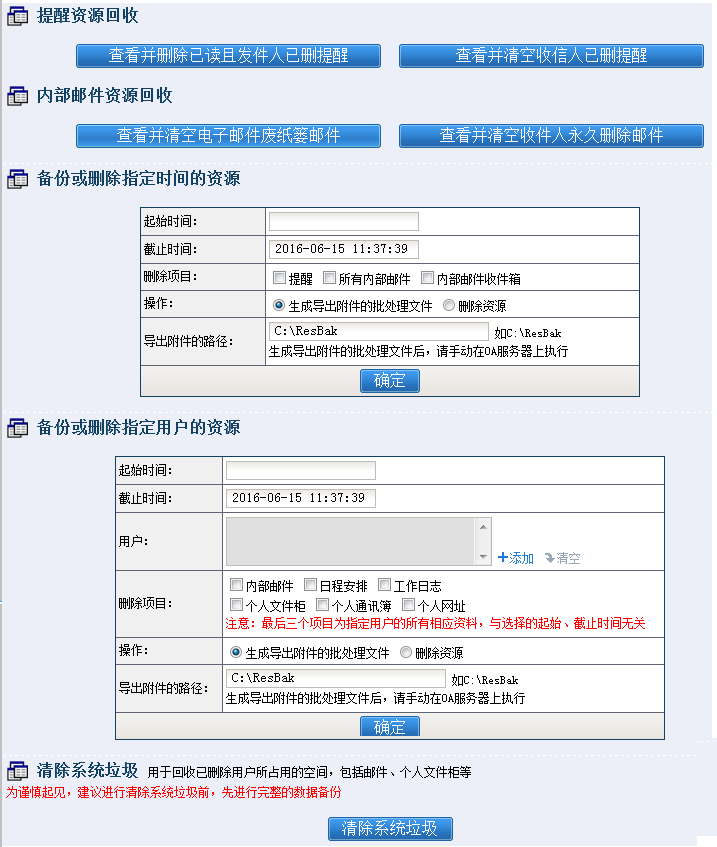
Task: Select 生成导出附件的批处理文件 radio in time form
Action: pyautogui.click(x=279, y=305)
